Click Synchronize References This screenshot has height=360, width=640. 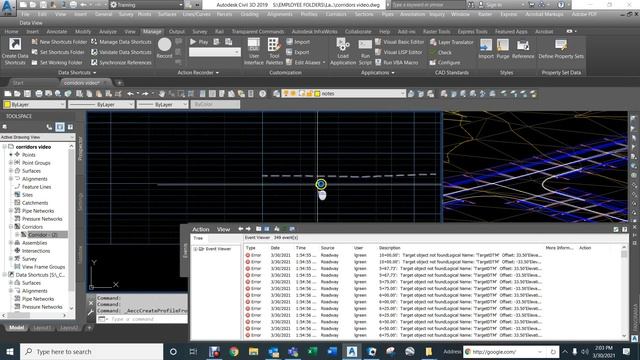coord(121,62)
